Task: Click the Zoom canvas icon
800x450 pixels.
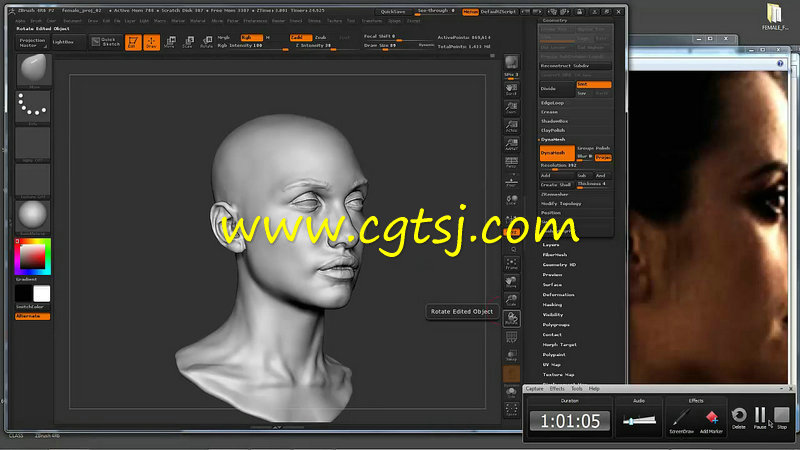Action: point(511,108)
